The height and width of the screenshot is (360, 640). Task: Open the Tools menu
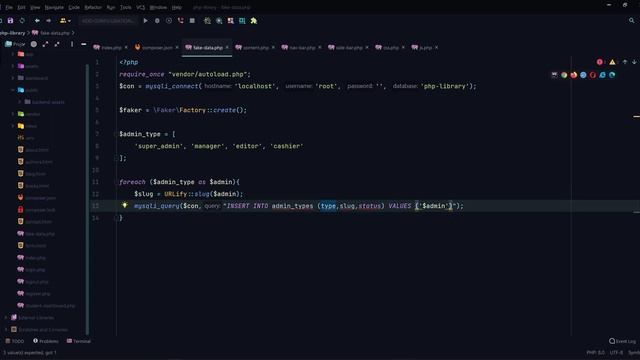(126, 7)
